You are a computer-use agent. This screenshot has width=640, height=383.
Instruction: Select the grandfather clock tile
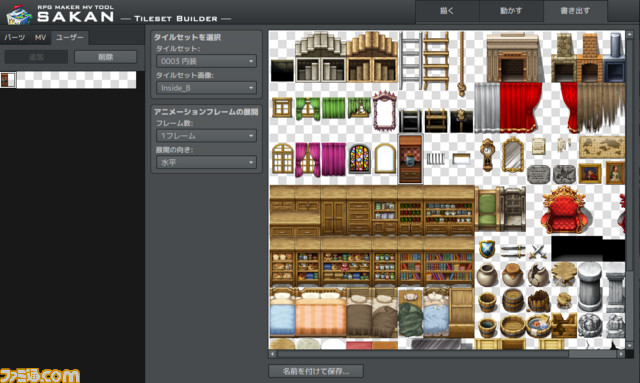tap(487, 155)
